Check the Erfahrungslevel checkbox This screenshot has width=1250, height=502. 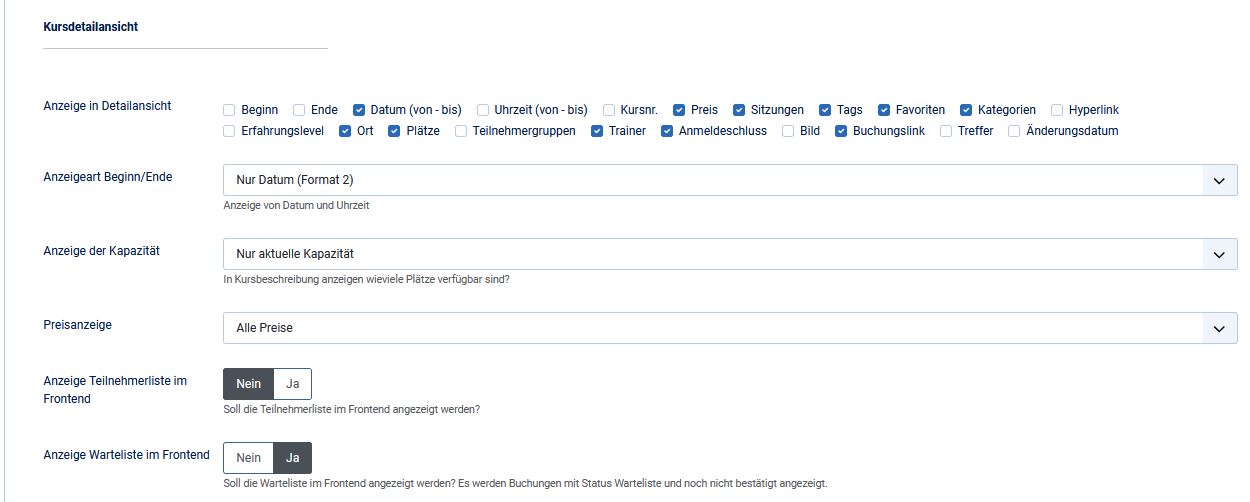229,131
